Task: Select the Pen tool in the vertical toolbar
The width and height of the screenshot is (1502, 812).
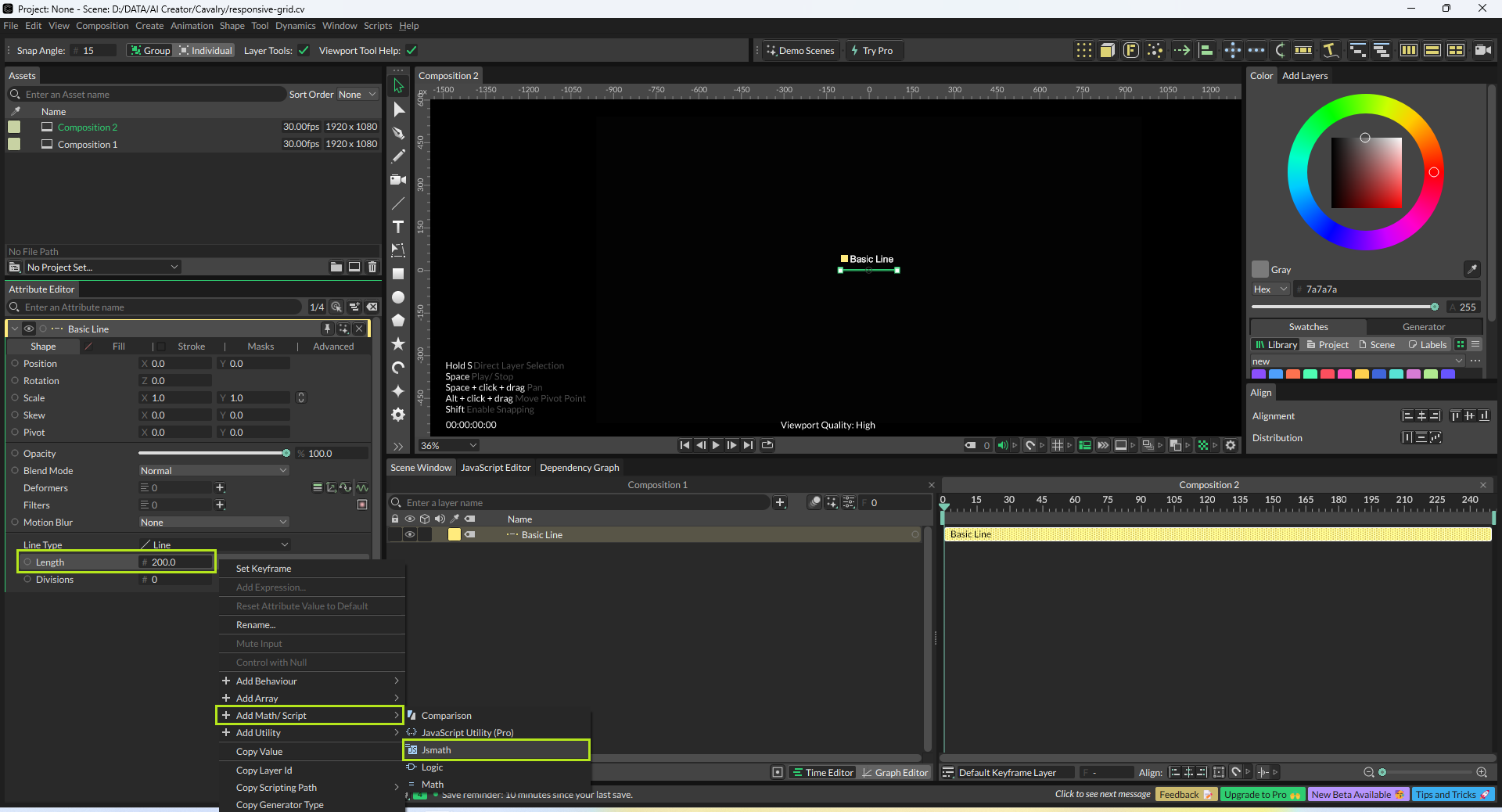Action: tap(398, 133)
